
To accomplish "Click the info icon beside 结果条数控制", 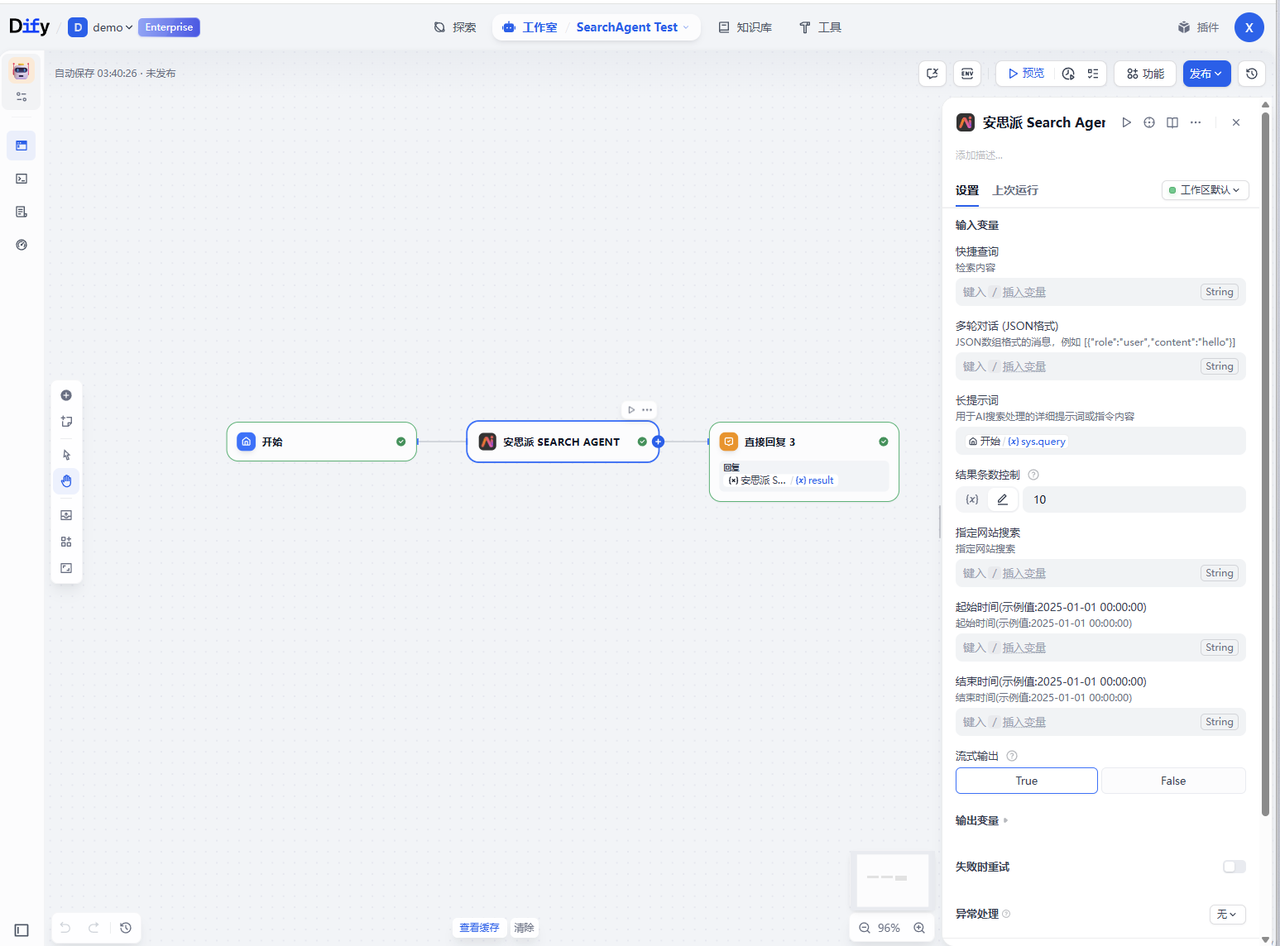I will click(1033, 475).
